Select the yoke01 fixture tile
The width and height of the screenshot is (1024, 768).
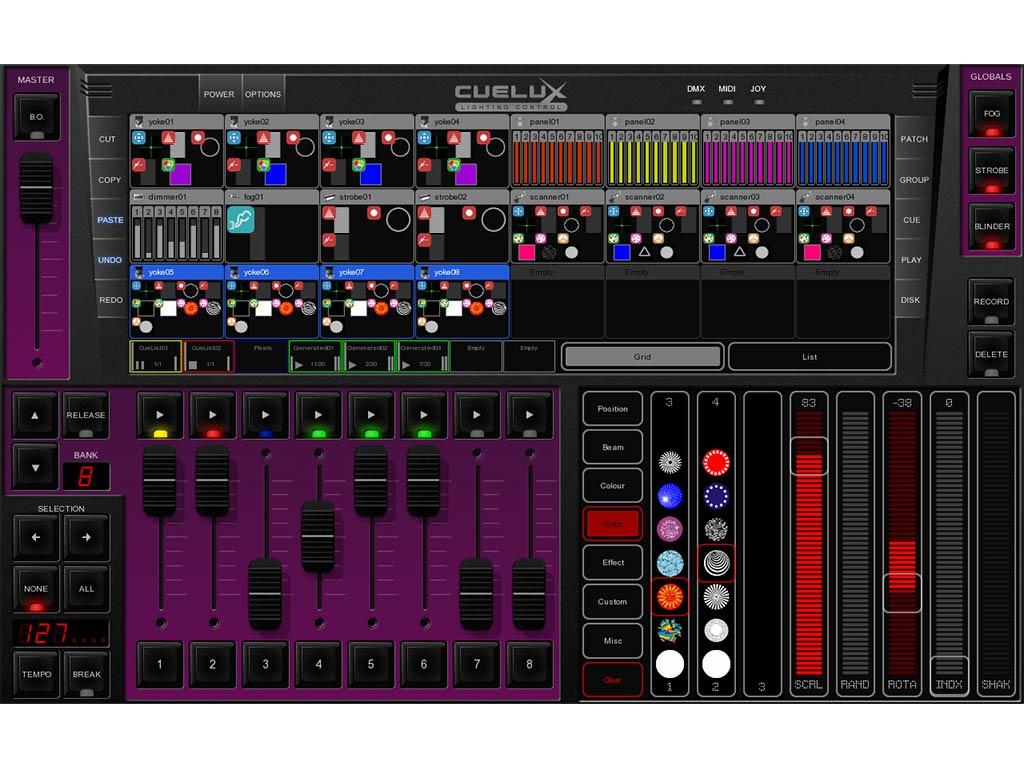pyautogui.click(x=176, y=151)
